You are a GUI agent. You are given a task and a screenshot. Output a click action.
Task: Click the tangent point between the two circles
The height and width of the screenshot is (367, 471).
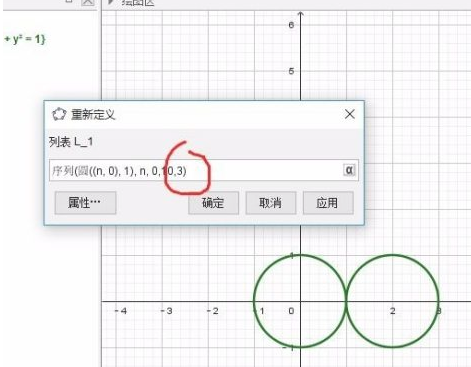[347, 301]
